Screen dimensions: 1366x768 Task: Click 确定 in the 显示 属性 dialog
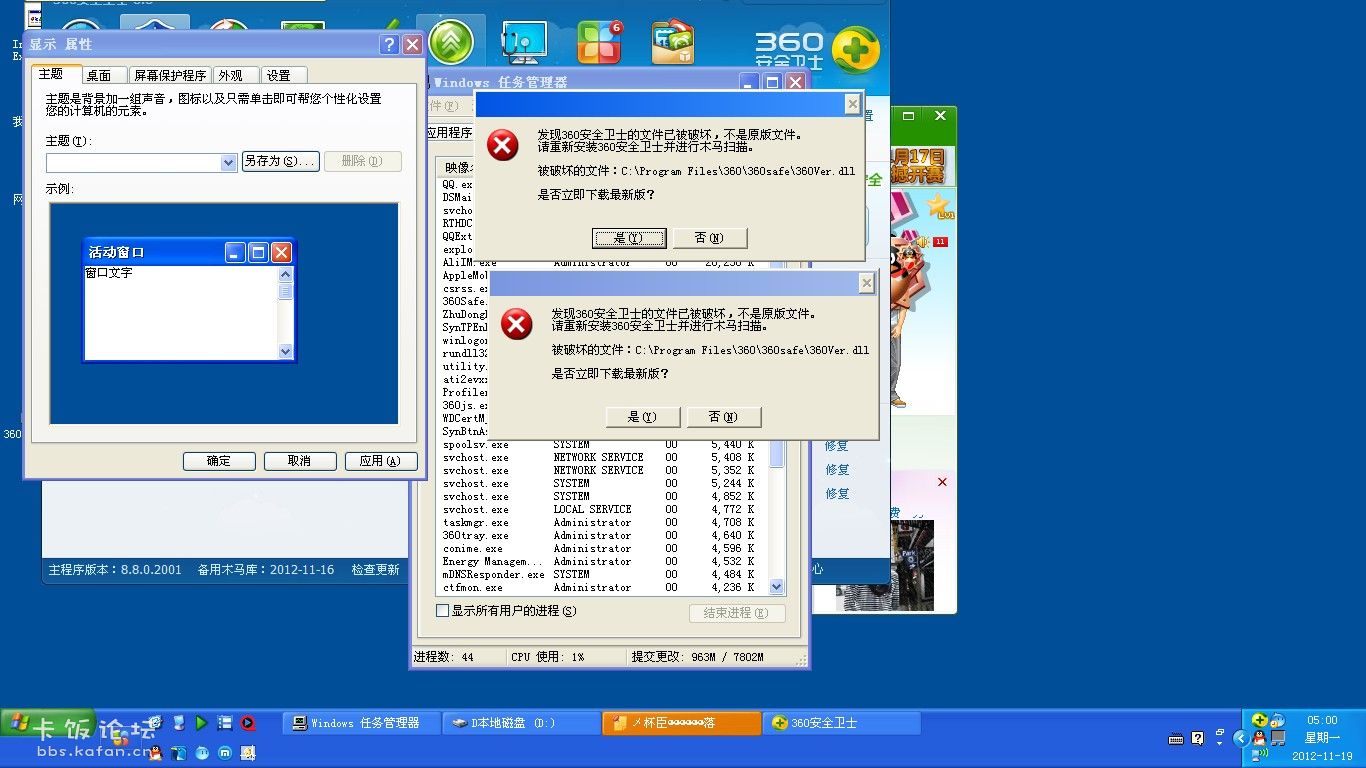(x=219, y=461)
